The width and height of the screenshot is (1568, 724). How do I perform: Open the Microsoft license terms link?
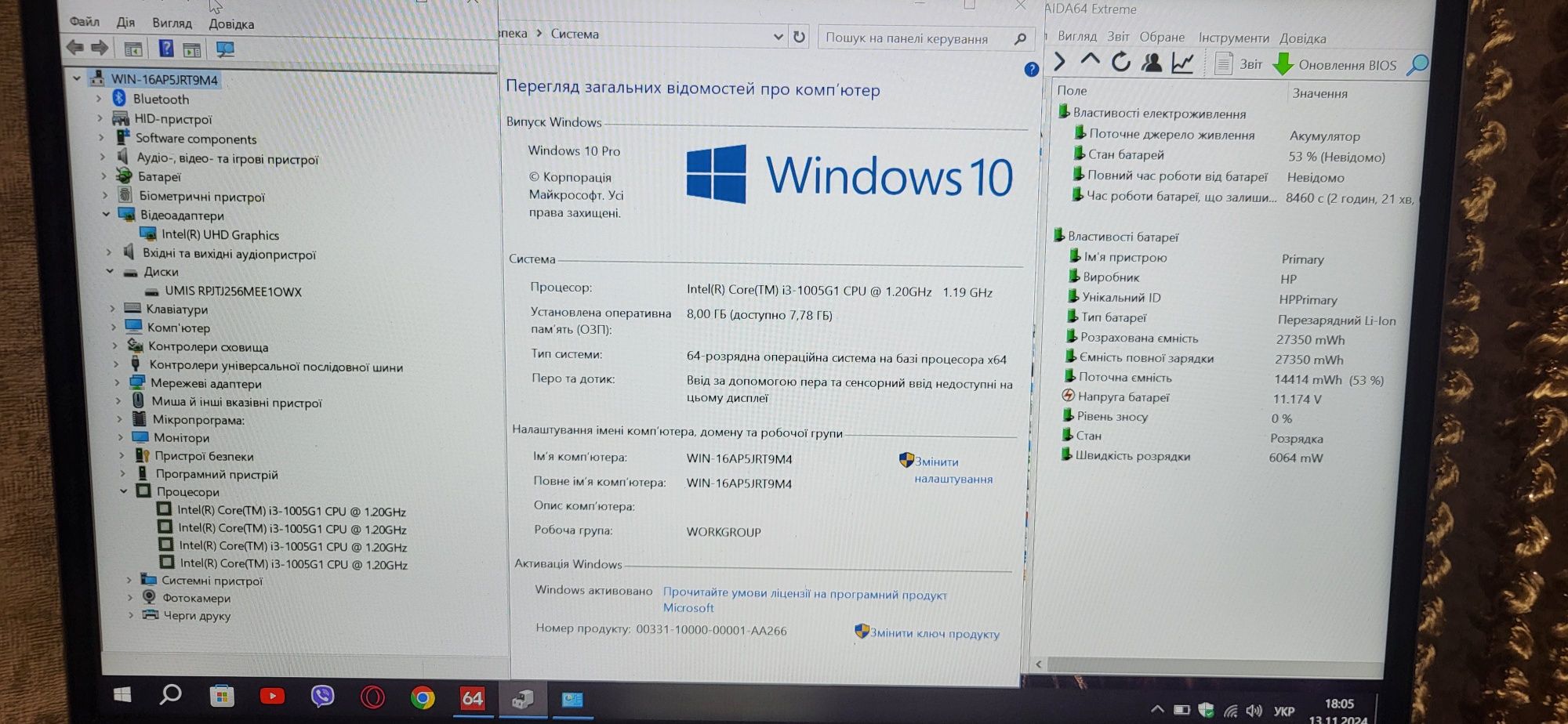[805, 600]
